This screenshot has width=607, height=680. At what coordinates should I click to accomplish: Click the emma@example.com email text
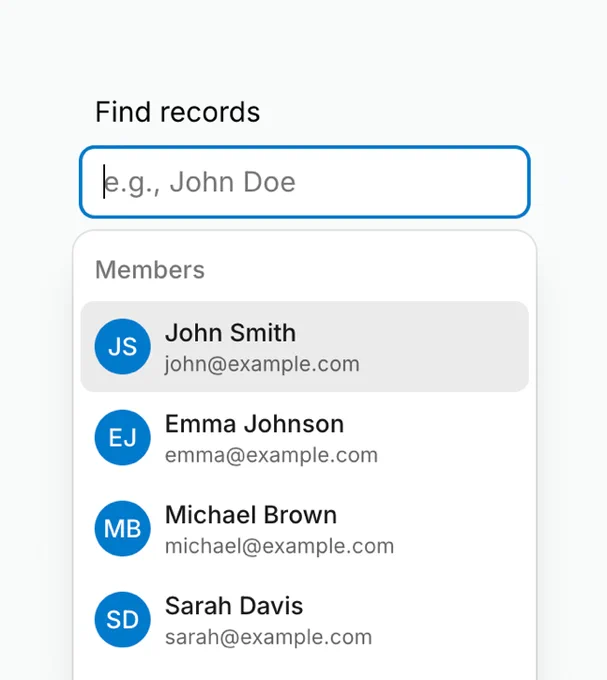coord(271,455)
